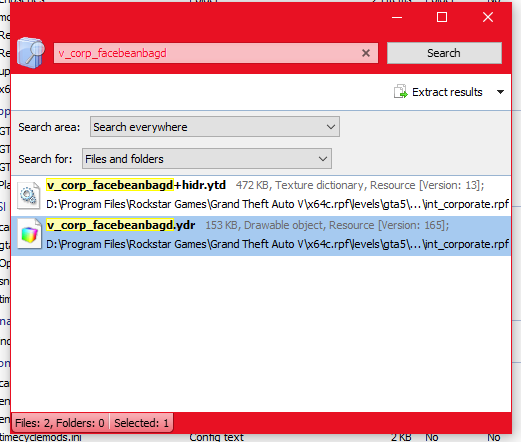Open the Search for combo box
521x442 pixels.
click(207, 159)
